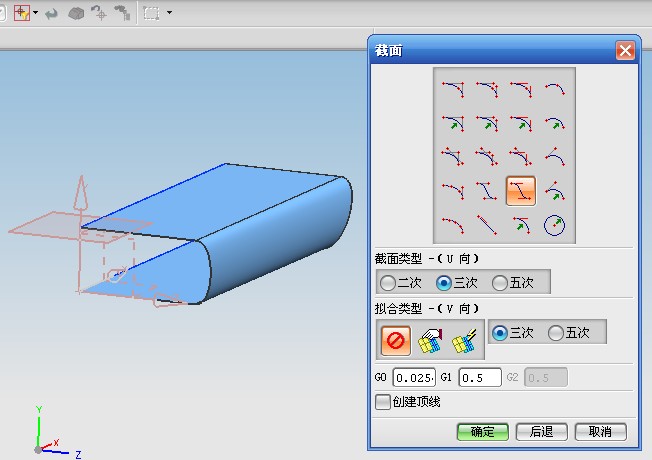Select the fillet-shoulder section type in the top row
Viewport: 652px width, 460px height.
coord(521,89)
